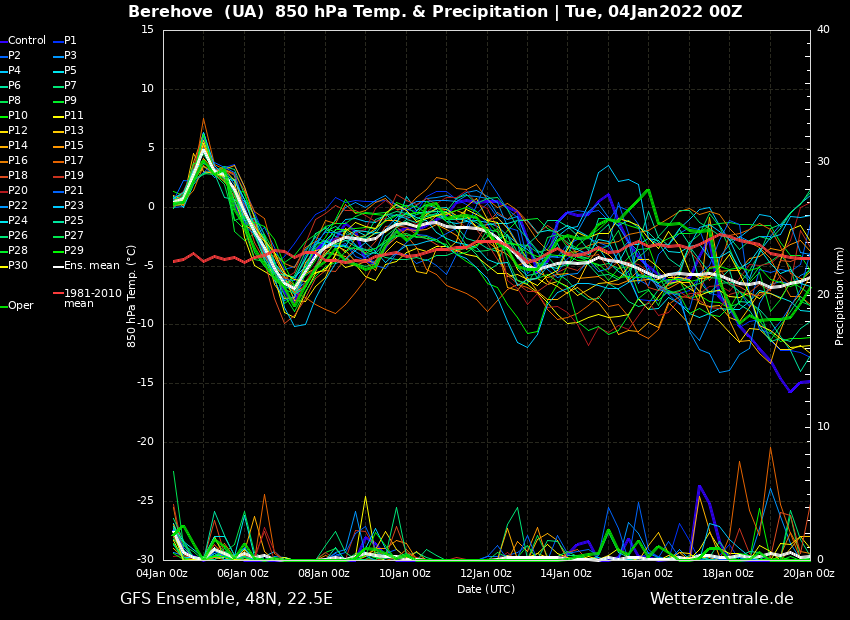850x620 pixels.
Task: Select the Oper legend entry
Action: click(20, 306)
